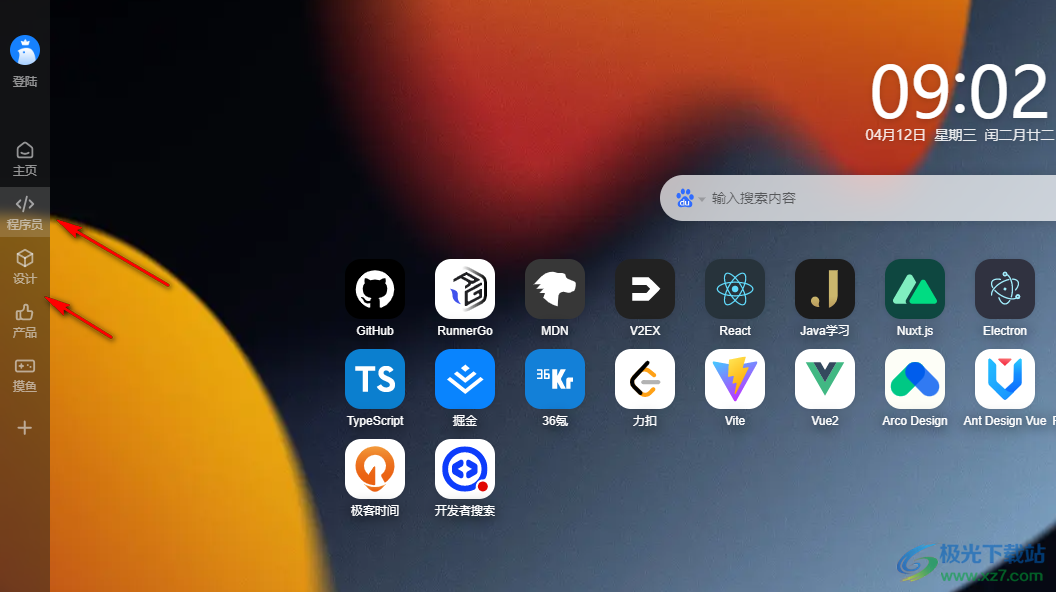Open the 摸鱼 sidebar category
The width and height of the screenshot is (1056, 592).
point(25,375)
